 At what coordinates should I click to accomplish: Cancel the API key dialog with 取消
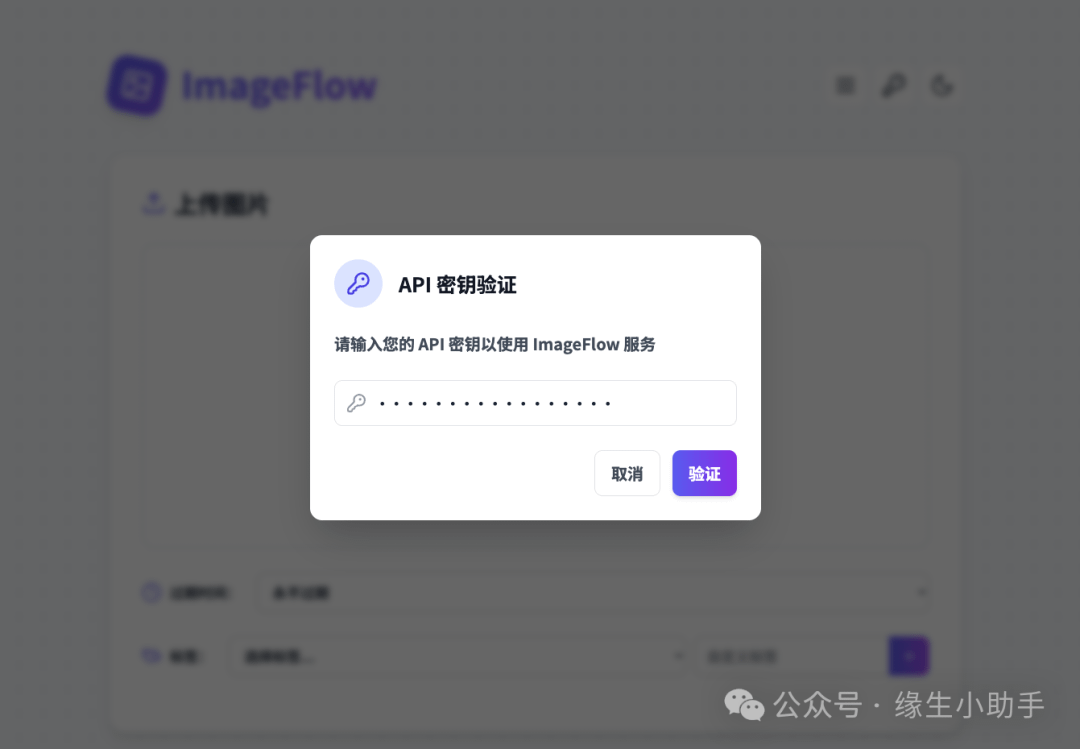tap(627, 473)
